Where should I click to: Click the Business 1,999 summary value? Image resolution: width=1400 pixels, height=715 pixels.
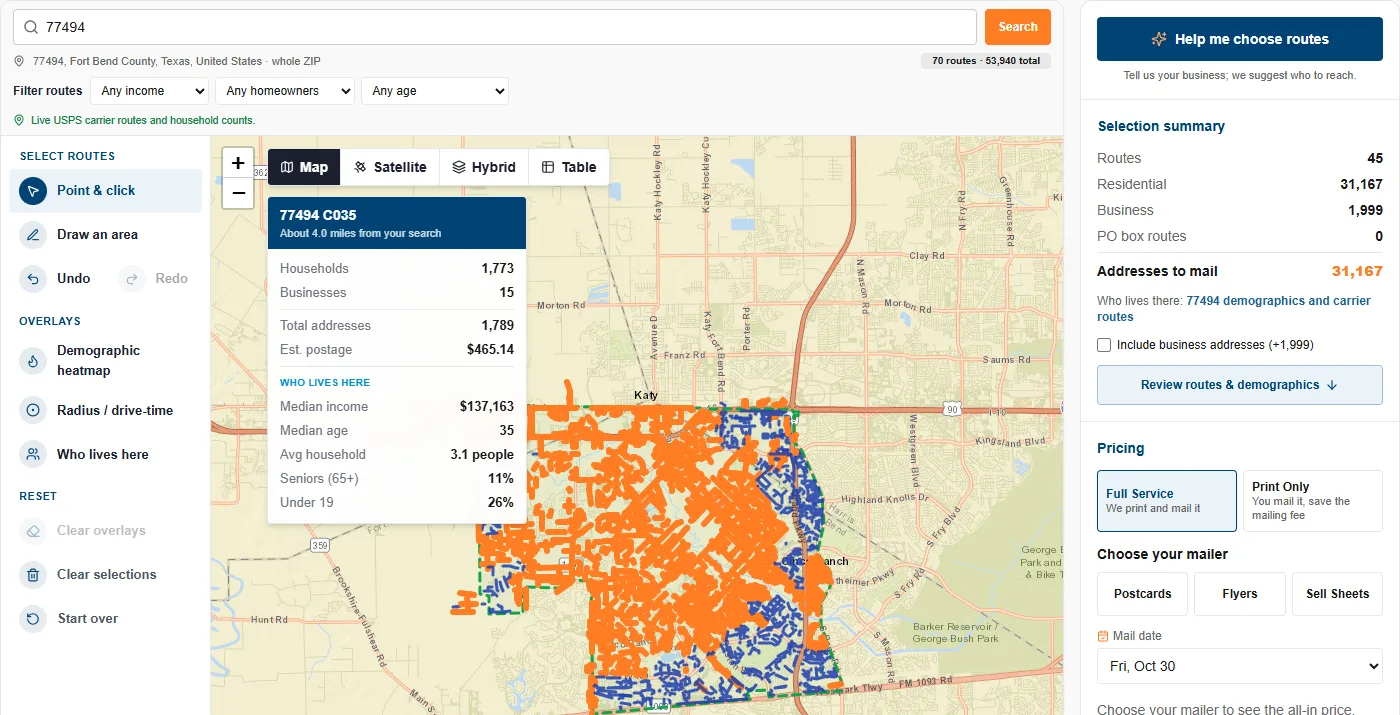tap(1365, 210)
